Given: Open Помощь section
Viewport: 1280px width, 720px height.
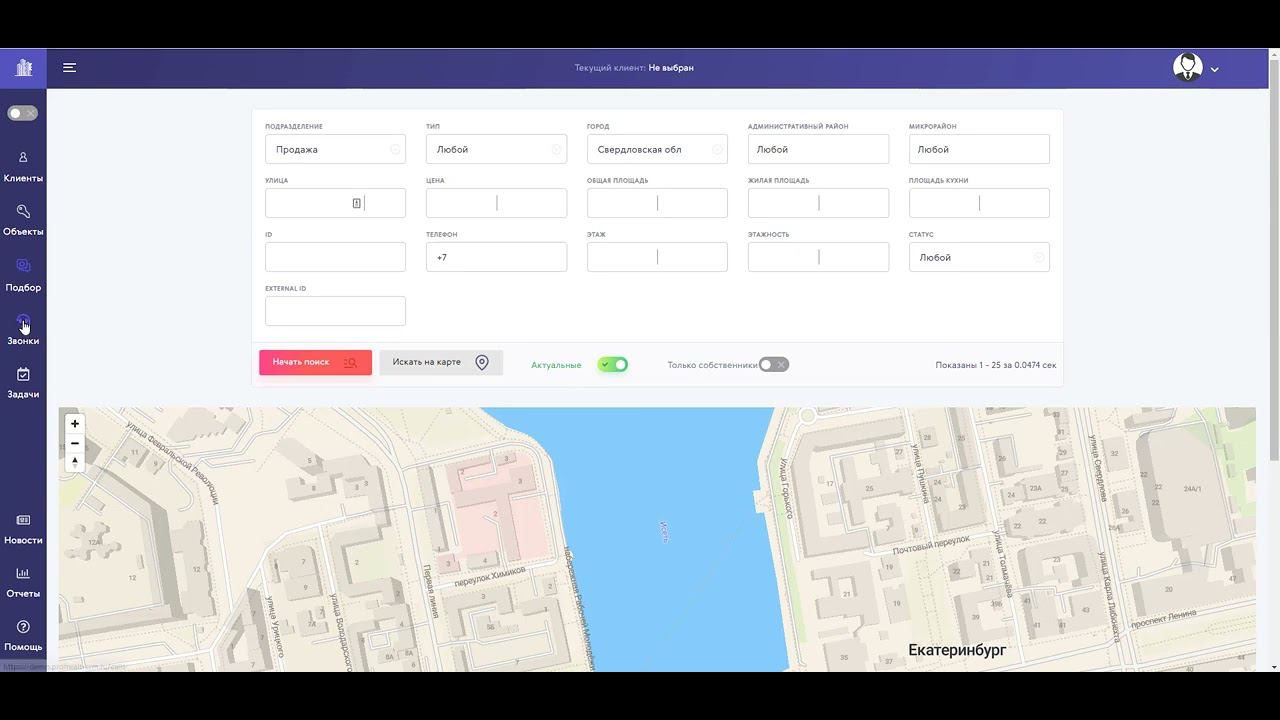Looking at the screenshot, I should [23, 636].
